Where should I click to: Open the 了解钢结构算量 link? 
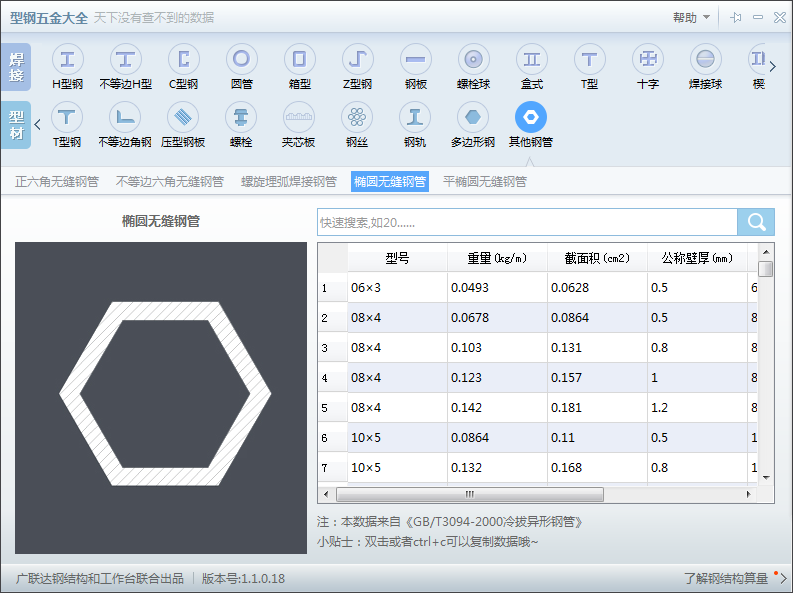(x=727, y=578)
